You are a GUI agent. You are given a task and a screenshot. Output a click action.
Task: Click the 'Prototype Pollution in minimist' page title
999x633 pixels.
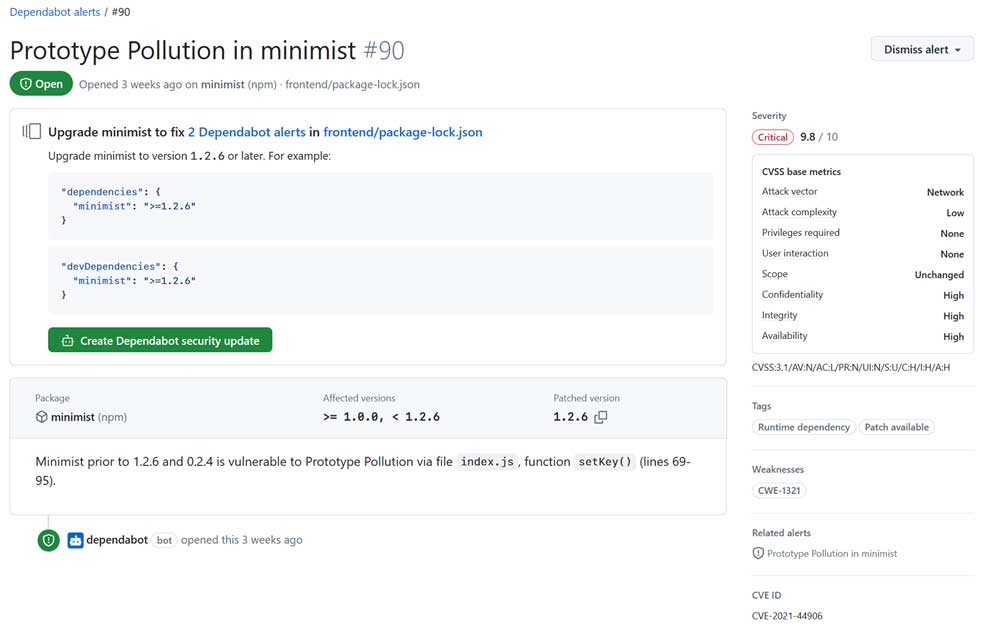183,50
